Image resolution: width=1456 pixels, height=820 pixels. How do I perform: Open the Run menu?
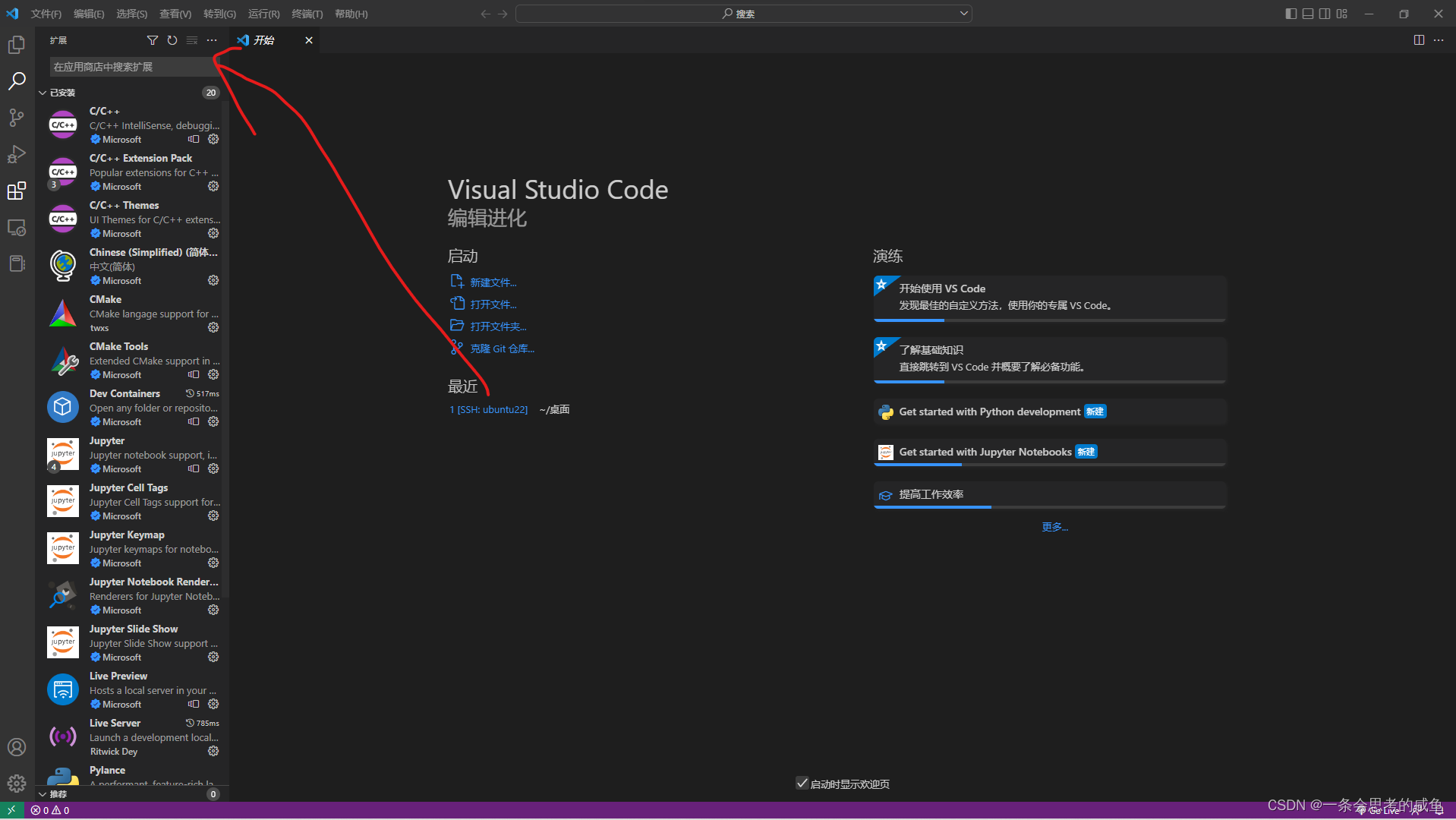click(x=263, y=14)
